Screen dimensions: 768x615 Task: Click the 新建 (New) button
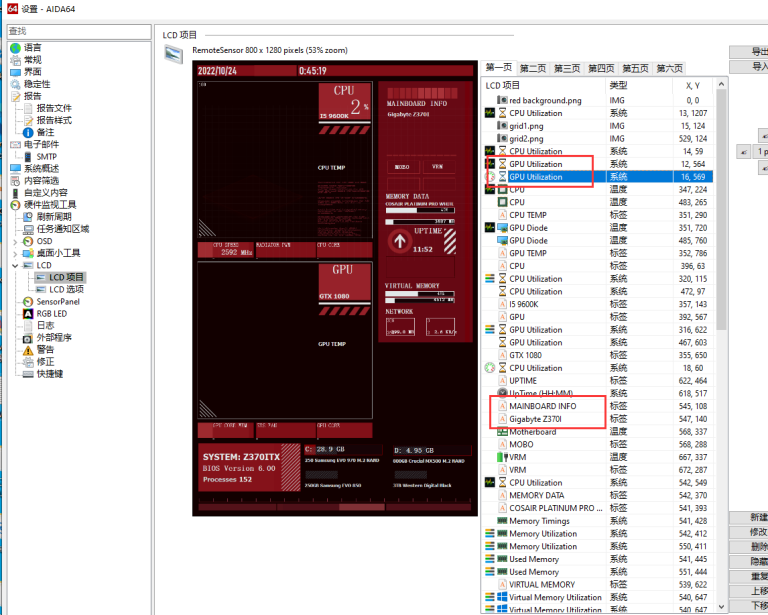point(757,517)
